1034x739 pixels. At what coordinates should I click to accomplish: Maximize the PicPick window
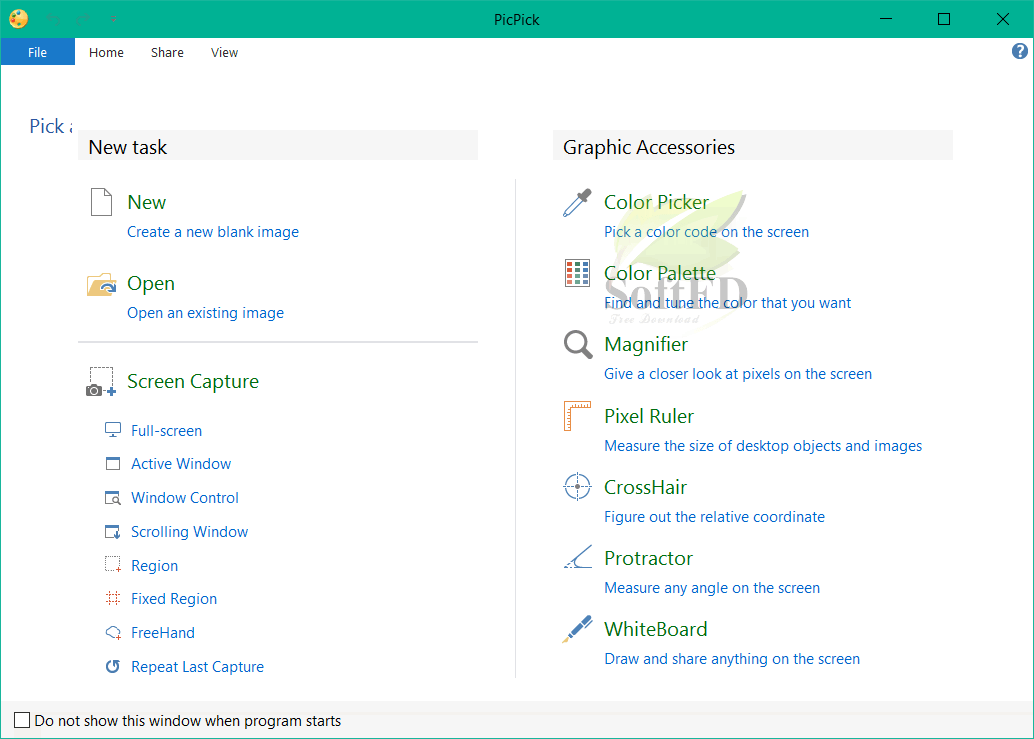pyautogui.click(x=944, y=19)
